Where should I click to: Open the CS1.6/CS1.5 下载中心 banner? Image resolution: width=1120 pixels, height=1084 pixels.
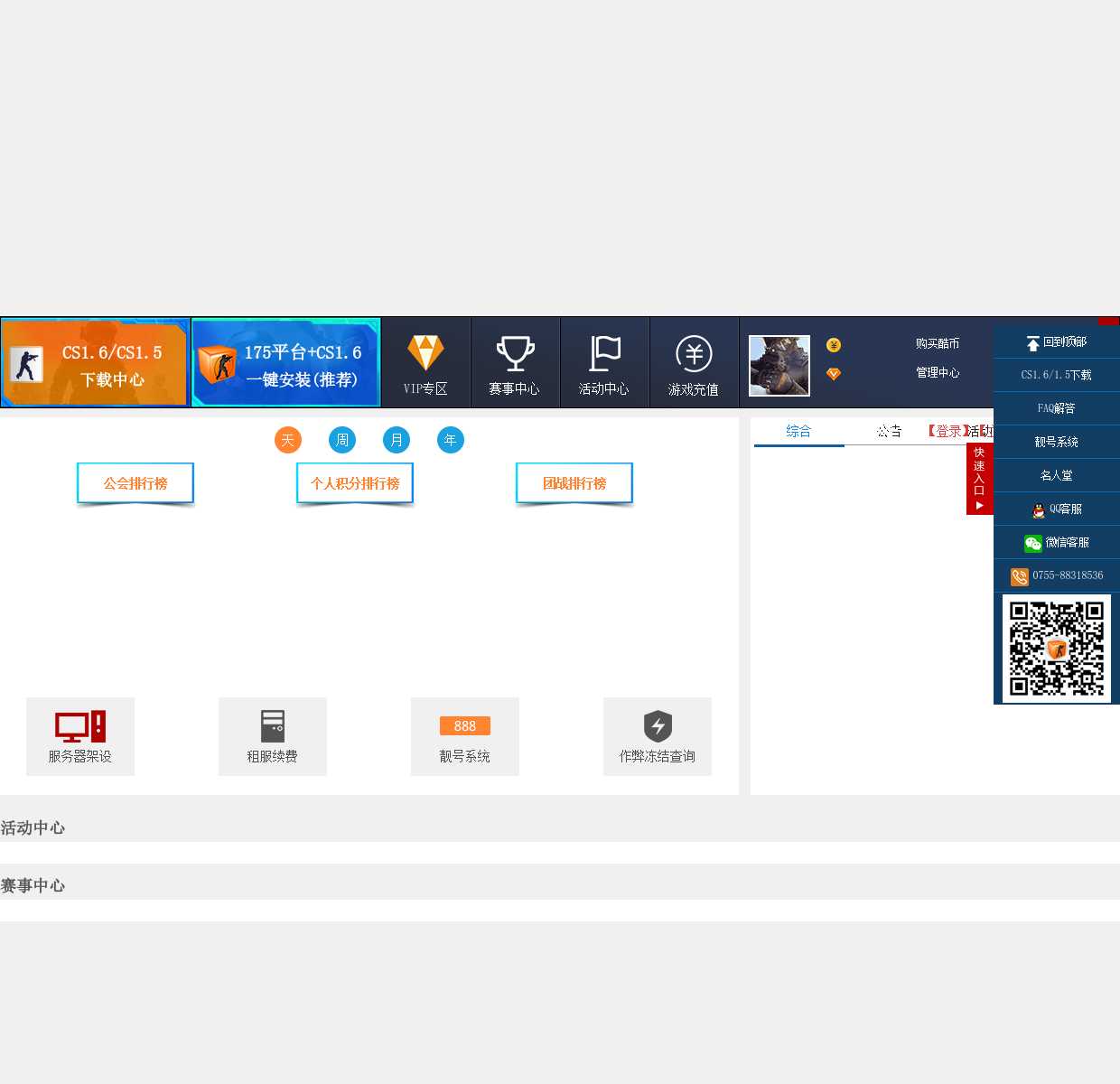(x=95, y=362)
